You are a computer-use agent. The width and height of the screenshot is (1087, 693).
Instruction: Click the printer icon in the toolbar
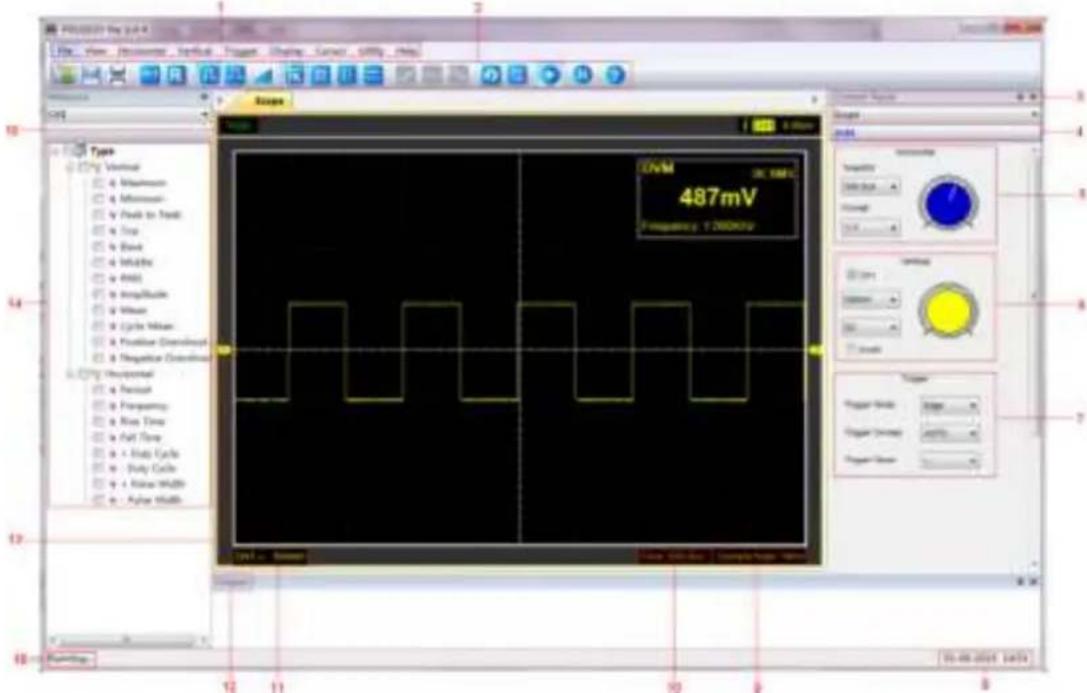click(119, 75)
